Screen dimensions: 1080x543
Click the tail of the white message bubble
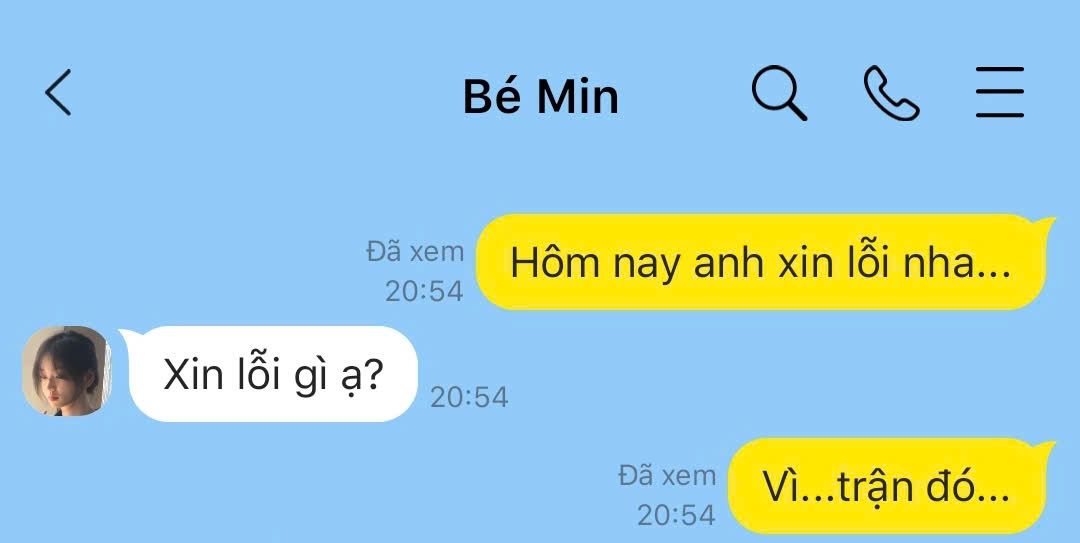coord(128,338)
